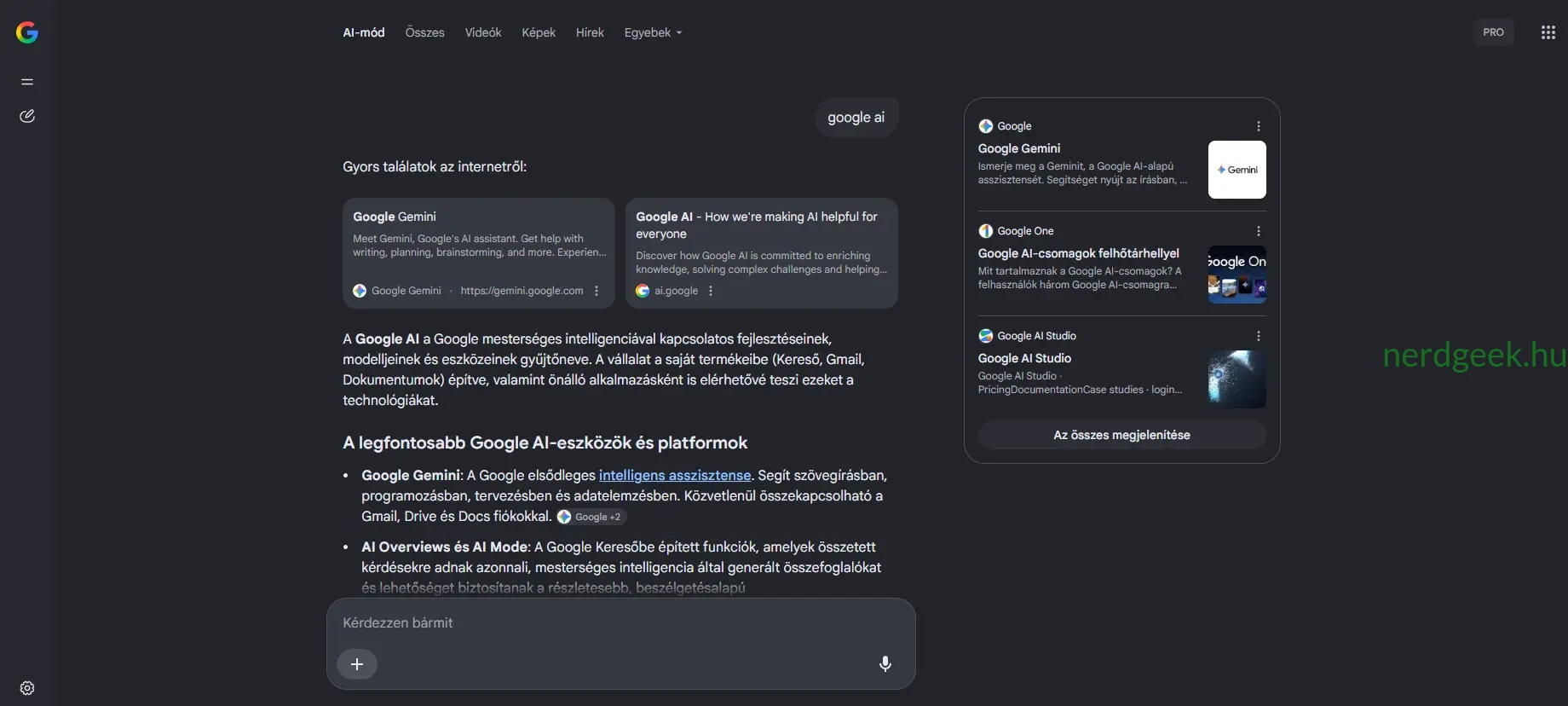
Task: Click the PRO badge button
Action: click(x=1493, y=32)
